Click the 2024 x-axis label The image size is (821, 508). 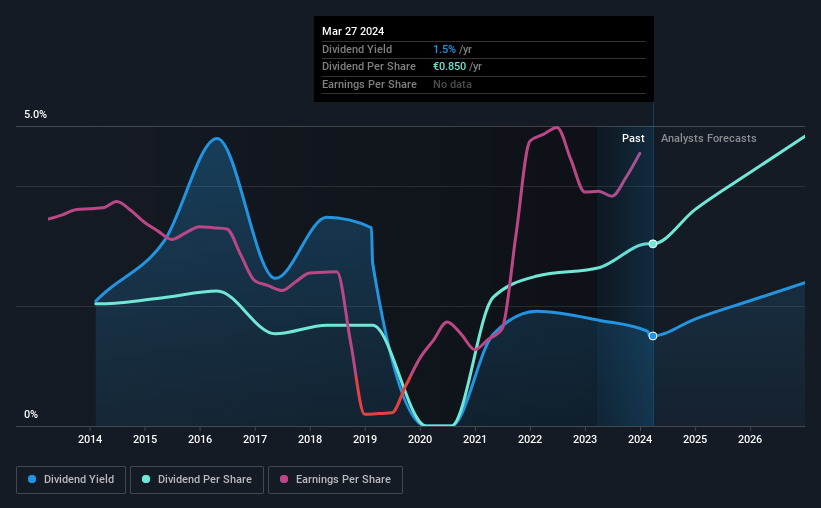(x=640, y=439)
